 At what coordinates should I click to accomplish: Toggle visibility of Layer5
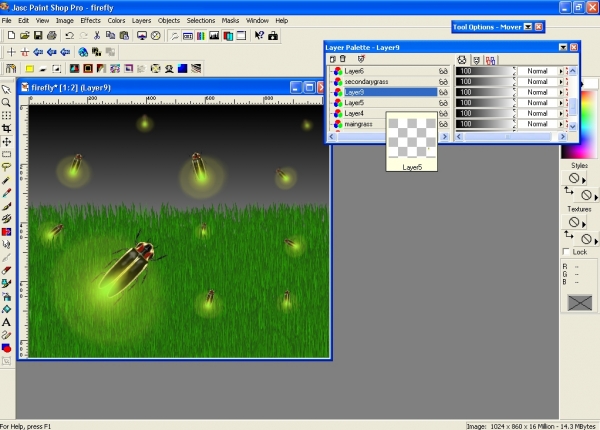point(443,103)
